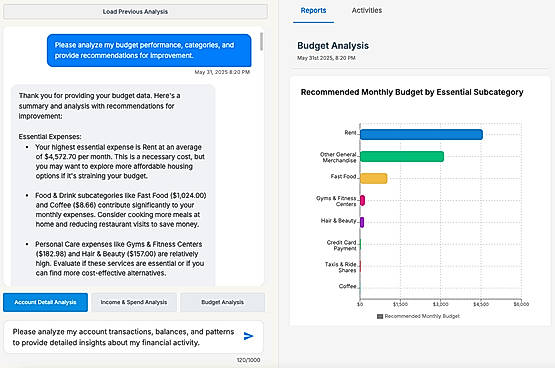555x368 pixels.
Task: Switch to the Reports tab
Action: point(313,11)
